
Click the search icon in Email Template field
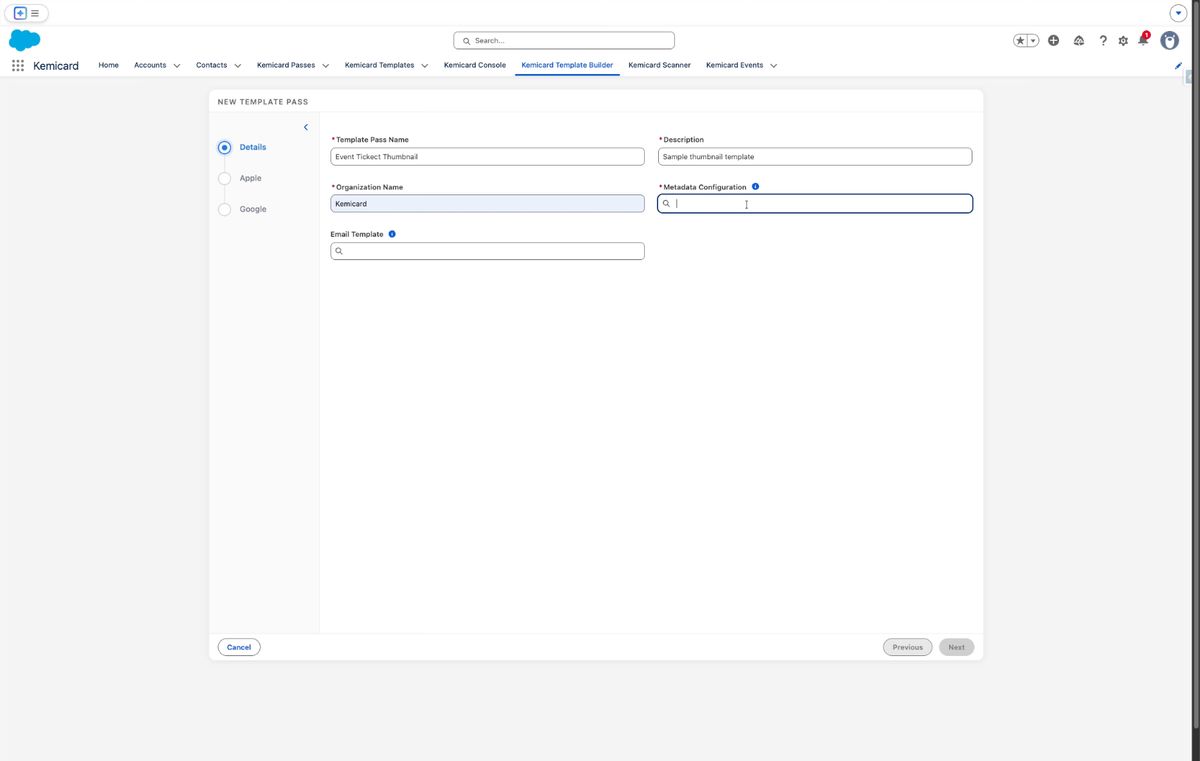tap(339, 251)
